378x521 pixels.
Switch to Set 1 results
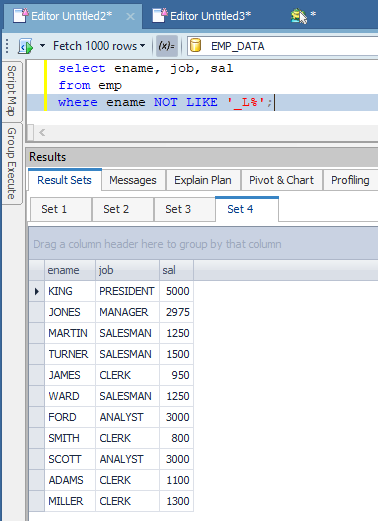pos(60,209)
